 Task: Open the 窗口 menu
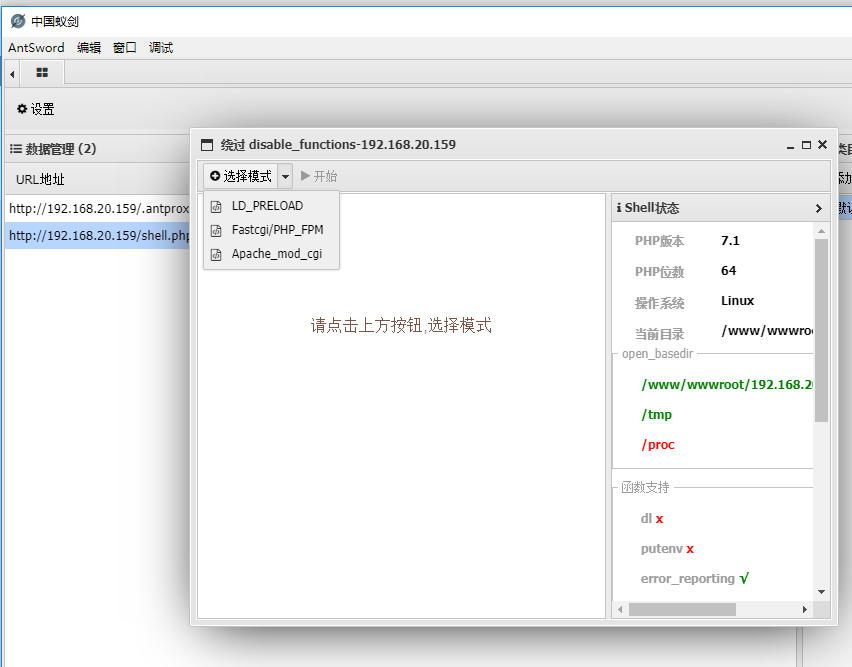124,48
